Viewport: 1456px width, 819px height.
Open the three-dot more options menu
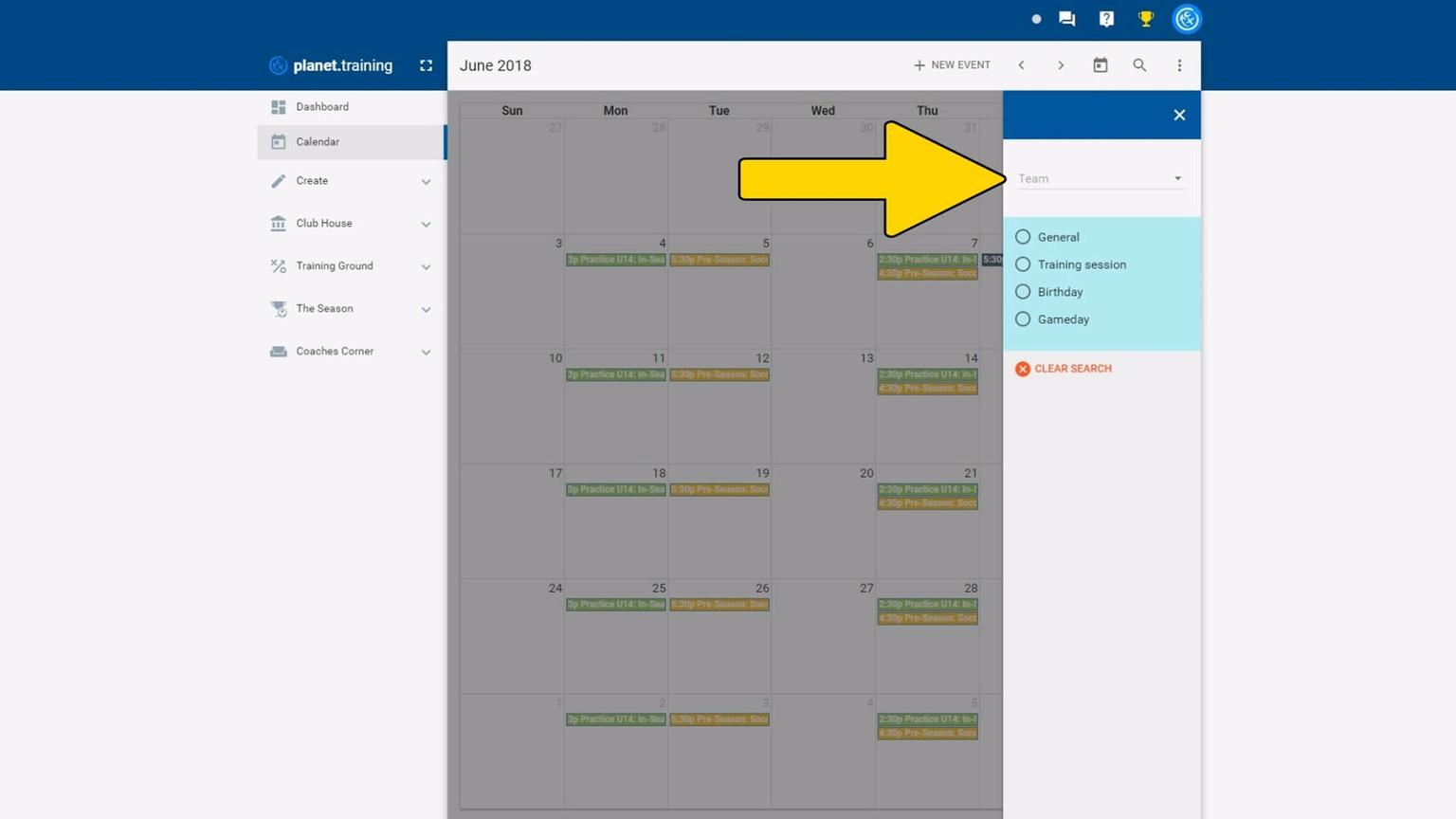1179,65
